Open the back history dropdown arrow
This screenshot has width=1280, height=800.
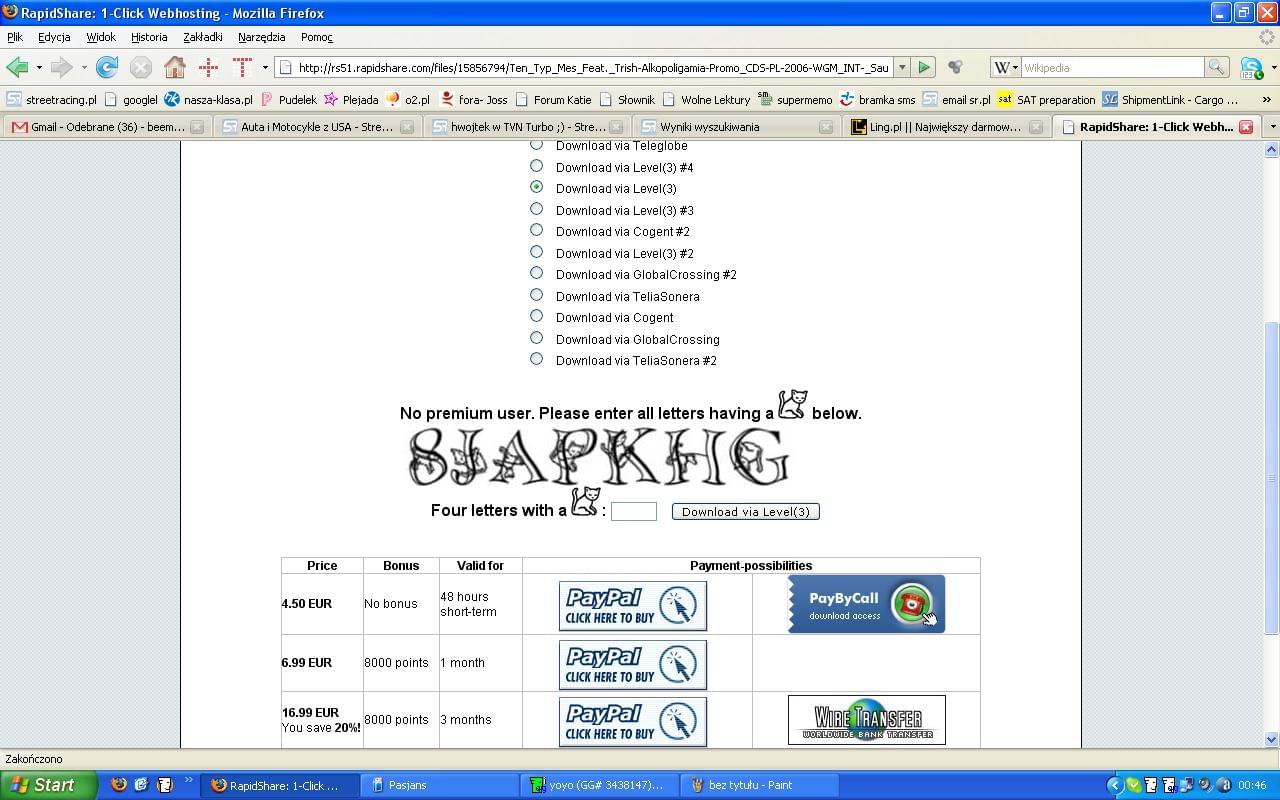pyautogui.click(x=39, y=68)
